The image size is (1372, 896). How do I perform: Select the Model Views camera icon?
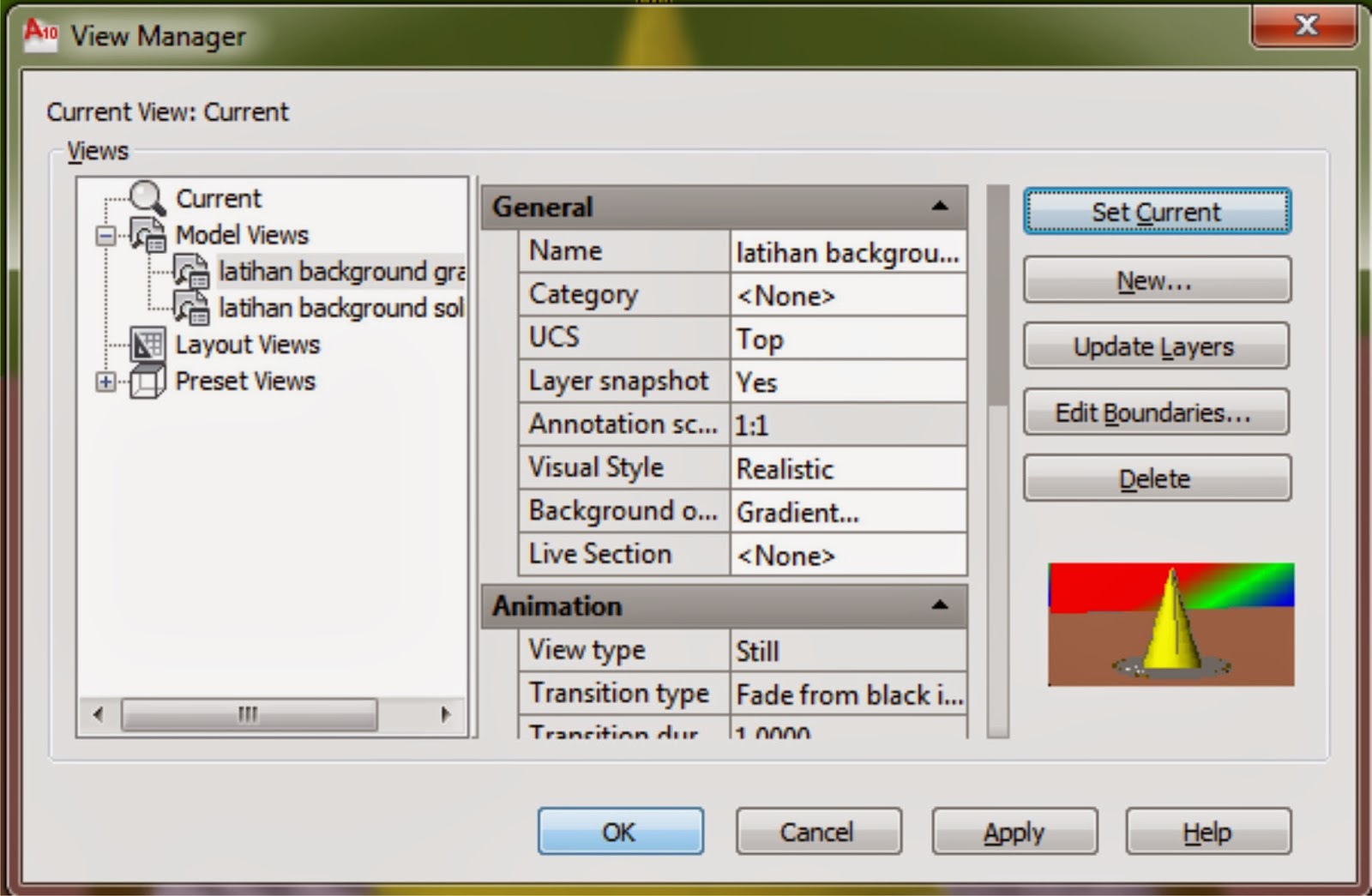click(147, 233)
